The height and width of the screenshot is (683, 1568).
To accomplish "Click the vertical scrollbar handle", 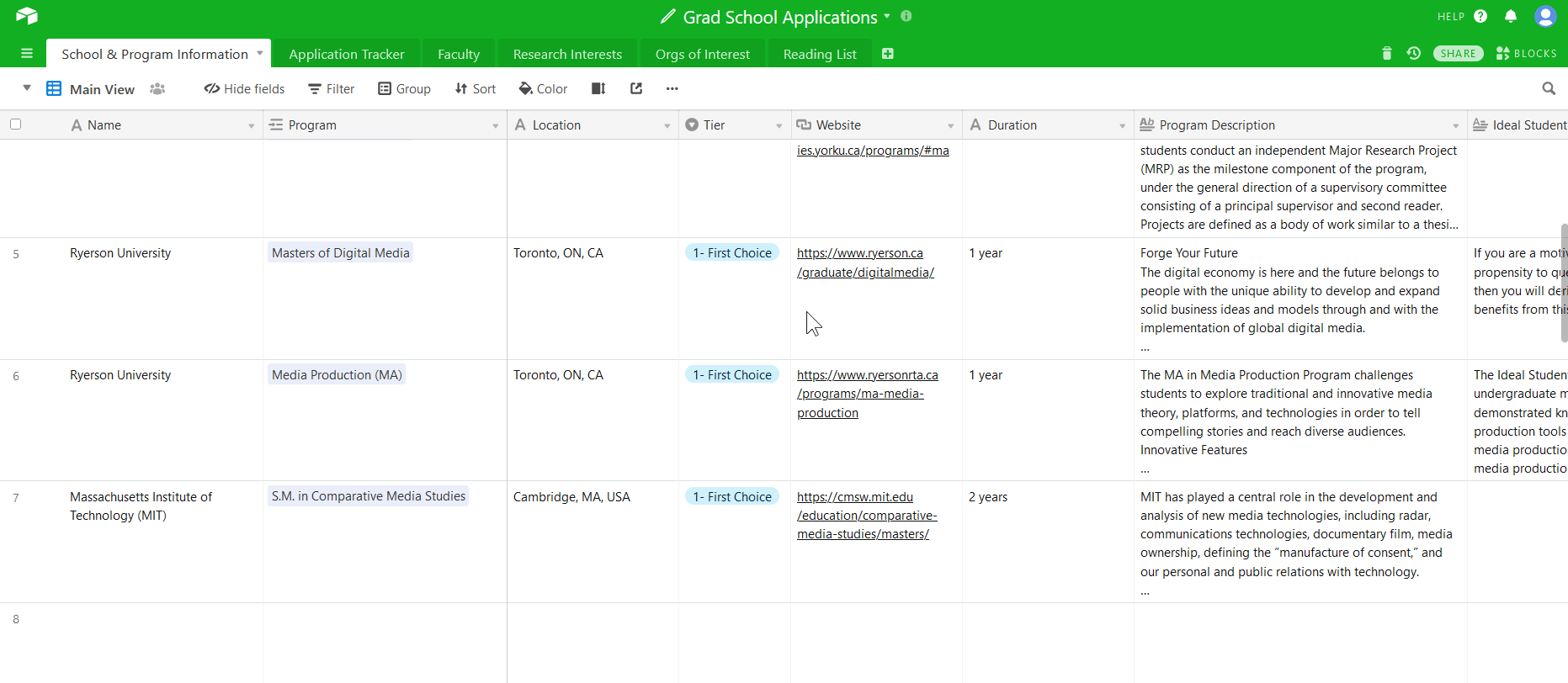I will click(1564, 283).
